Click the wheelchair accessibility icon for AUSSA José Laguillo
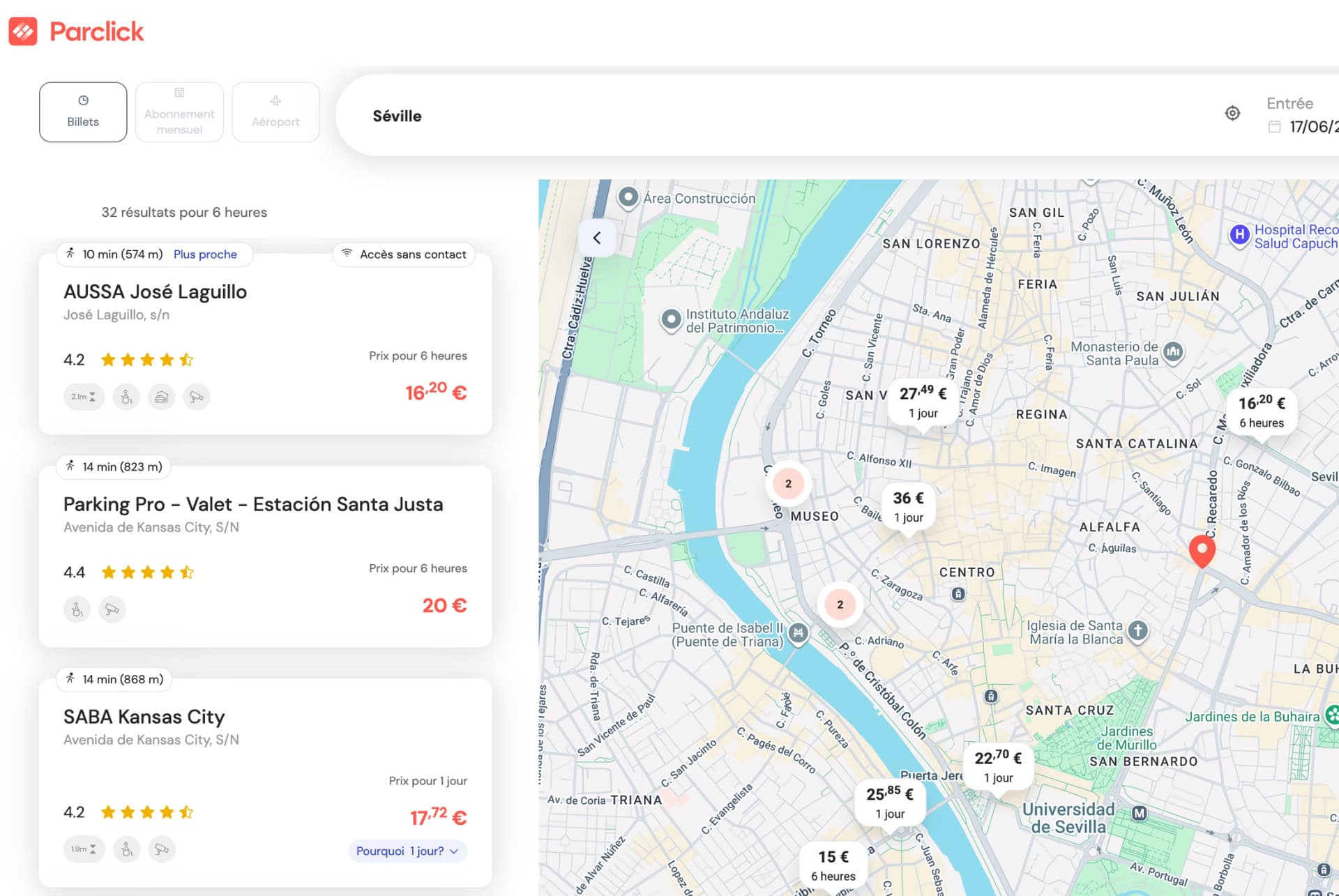This screenshot has height=896, width=1339. [126, 397]
